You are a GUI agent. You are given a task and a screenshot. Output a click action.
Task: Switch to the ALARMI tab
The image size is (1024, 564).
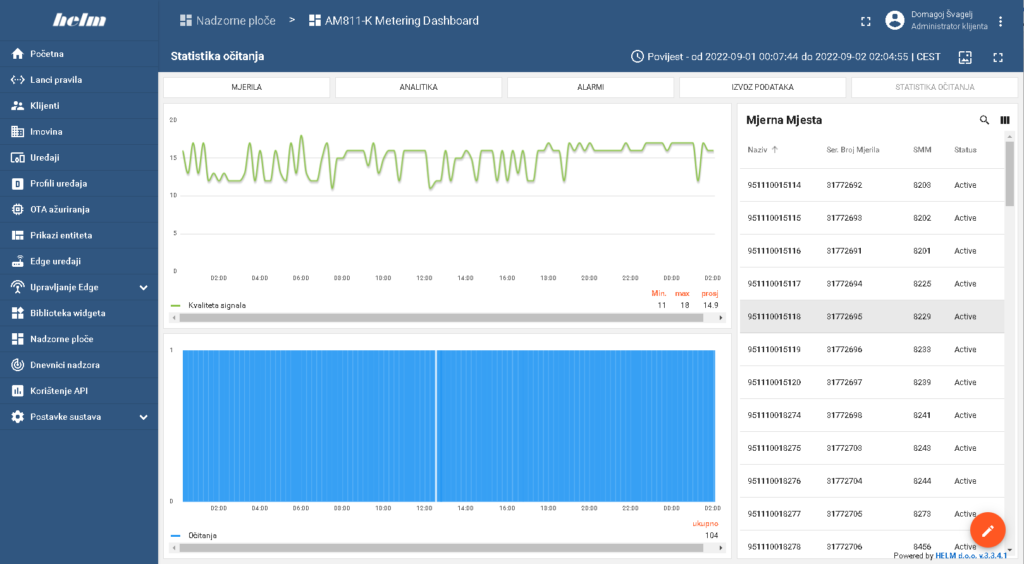(x=590, y=88)
